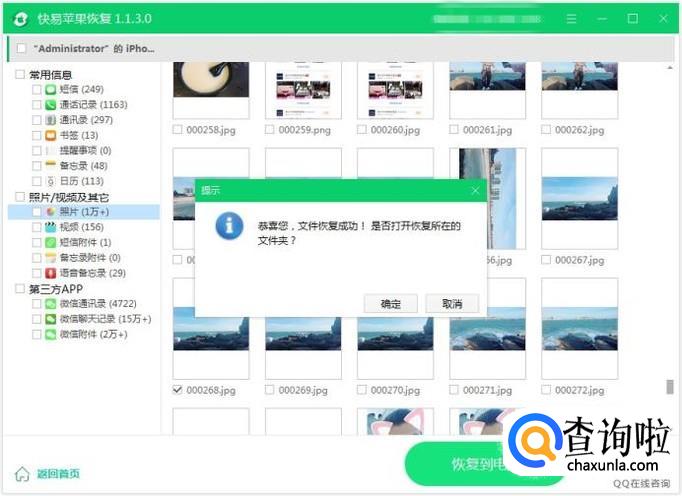The image size is (682, 496).
Task: Select 通话记录 (1163) in sidebar
Action: pyautogui.click(x=94, y=105)
